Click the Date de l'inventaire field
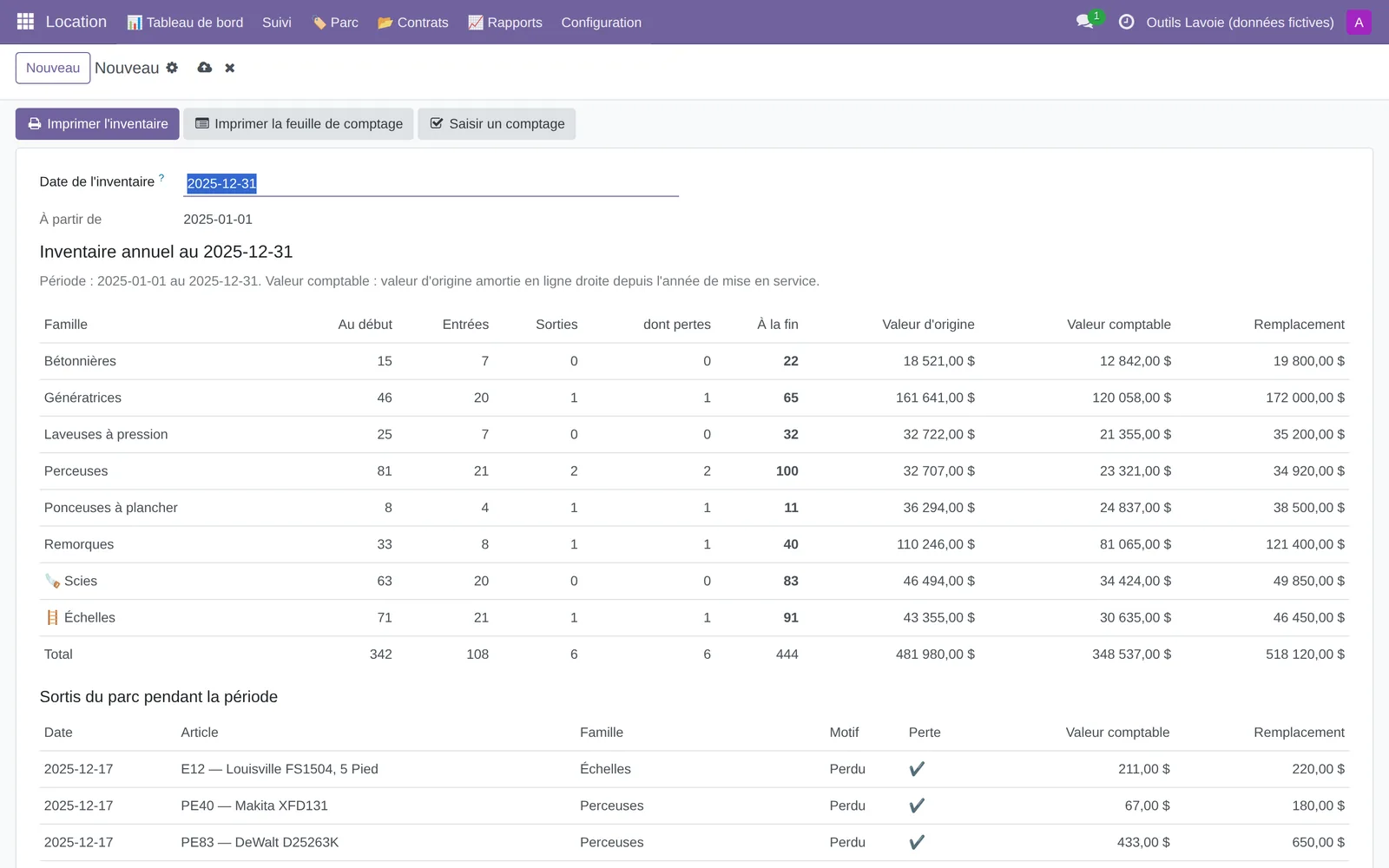The image size is (1389, 868). point(431,183)
